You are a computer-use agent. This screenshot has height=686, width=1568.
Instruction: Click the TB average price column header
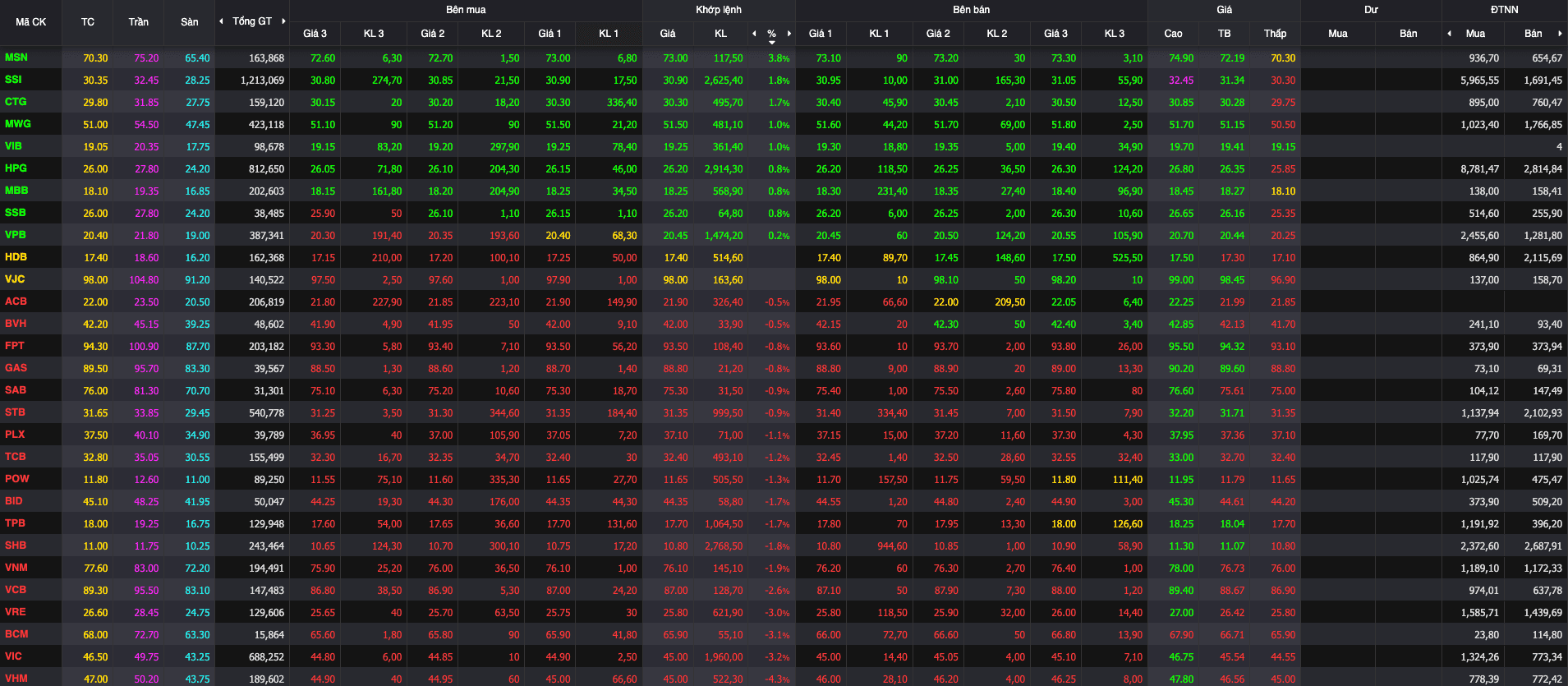point(1225,34)
